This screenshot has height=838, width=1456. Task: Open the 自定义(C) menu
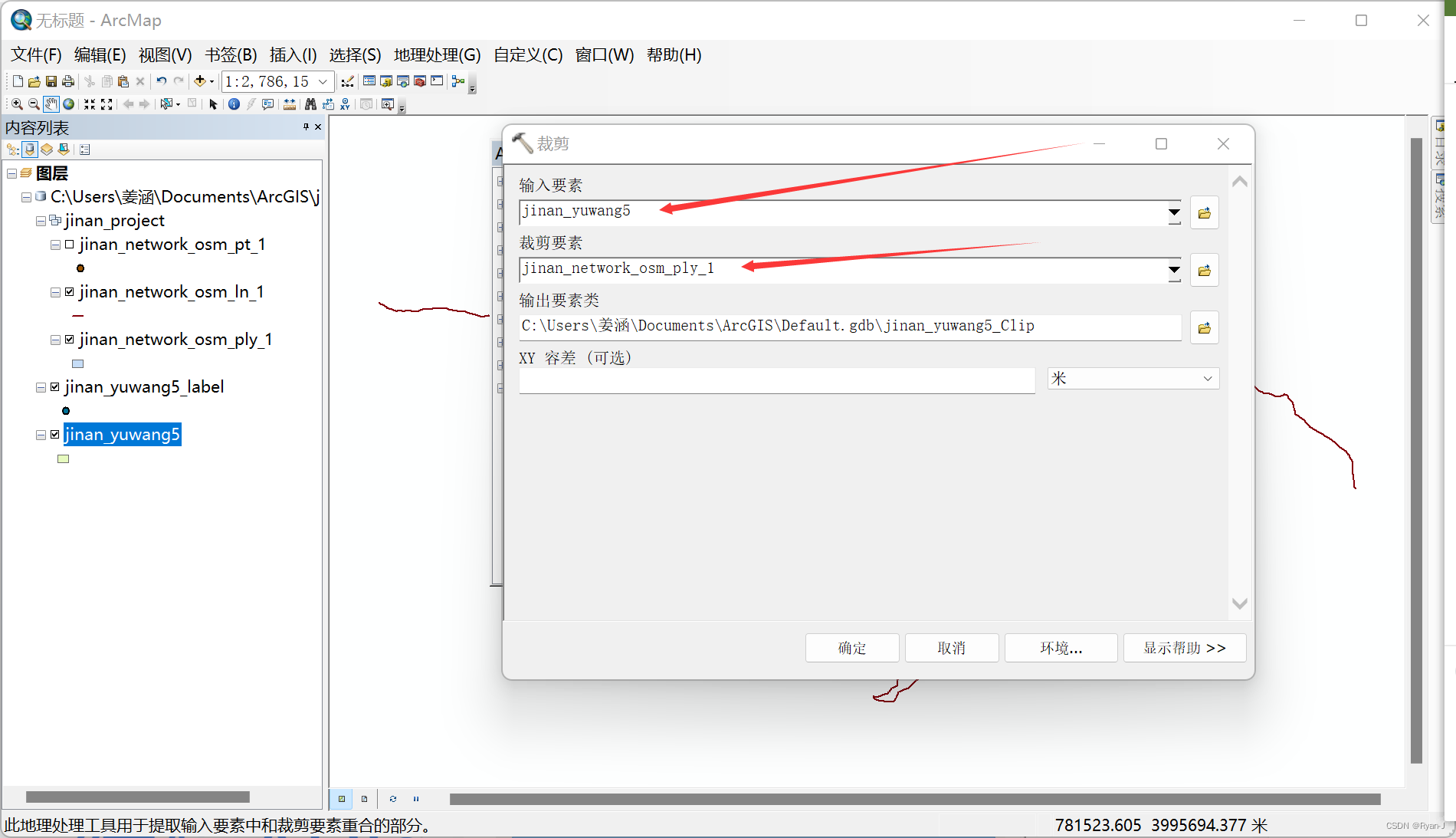528,55
